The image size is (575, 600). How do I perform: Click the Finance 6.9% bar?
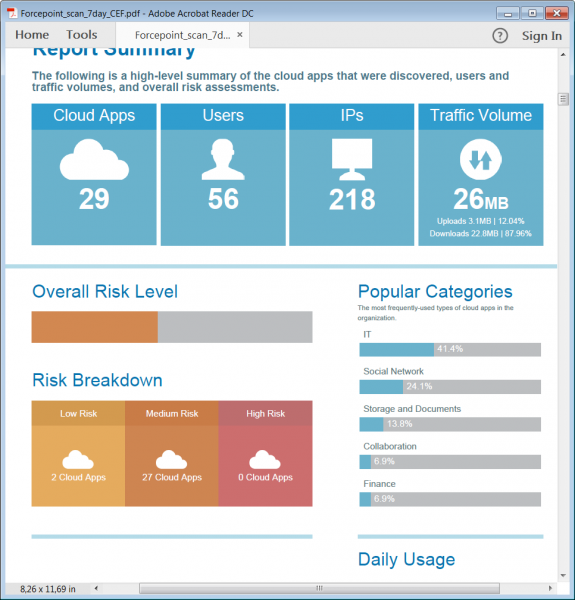(450, 499)
